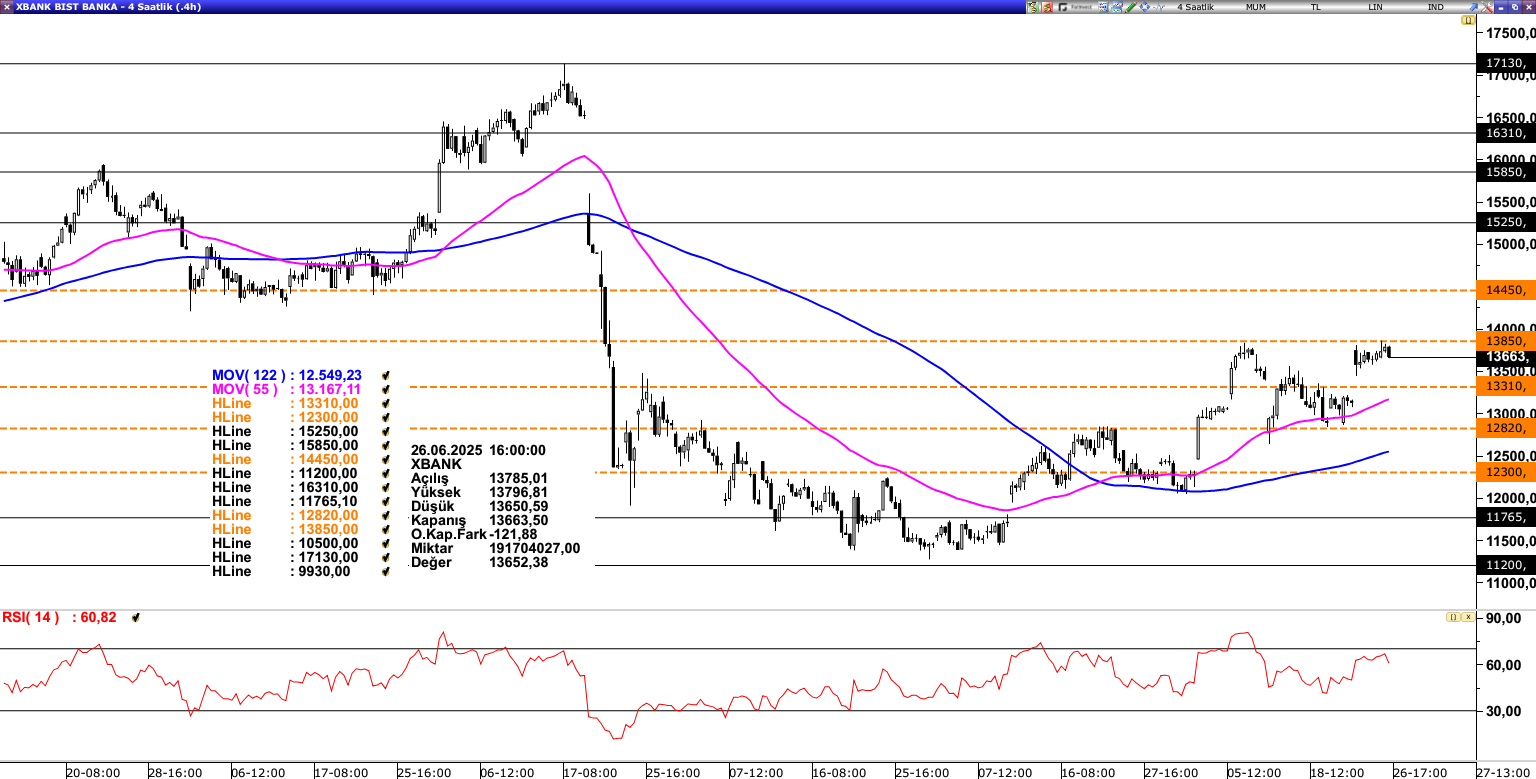Click the 05-12:00 time axis label
The image size is (1536, 779).
(x=1254, y=773)
